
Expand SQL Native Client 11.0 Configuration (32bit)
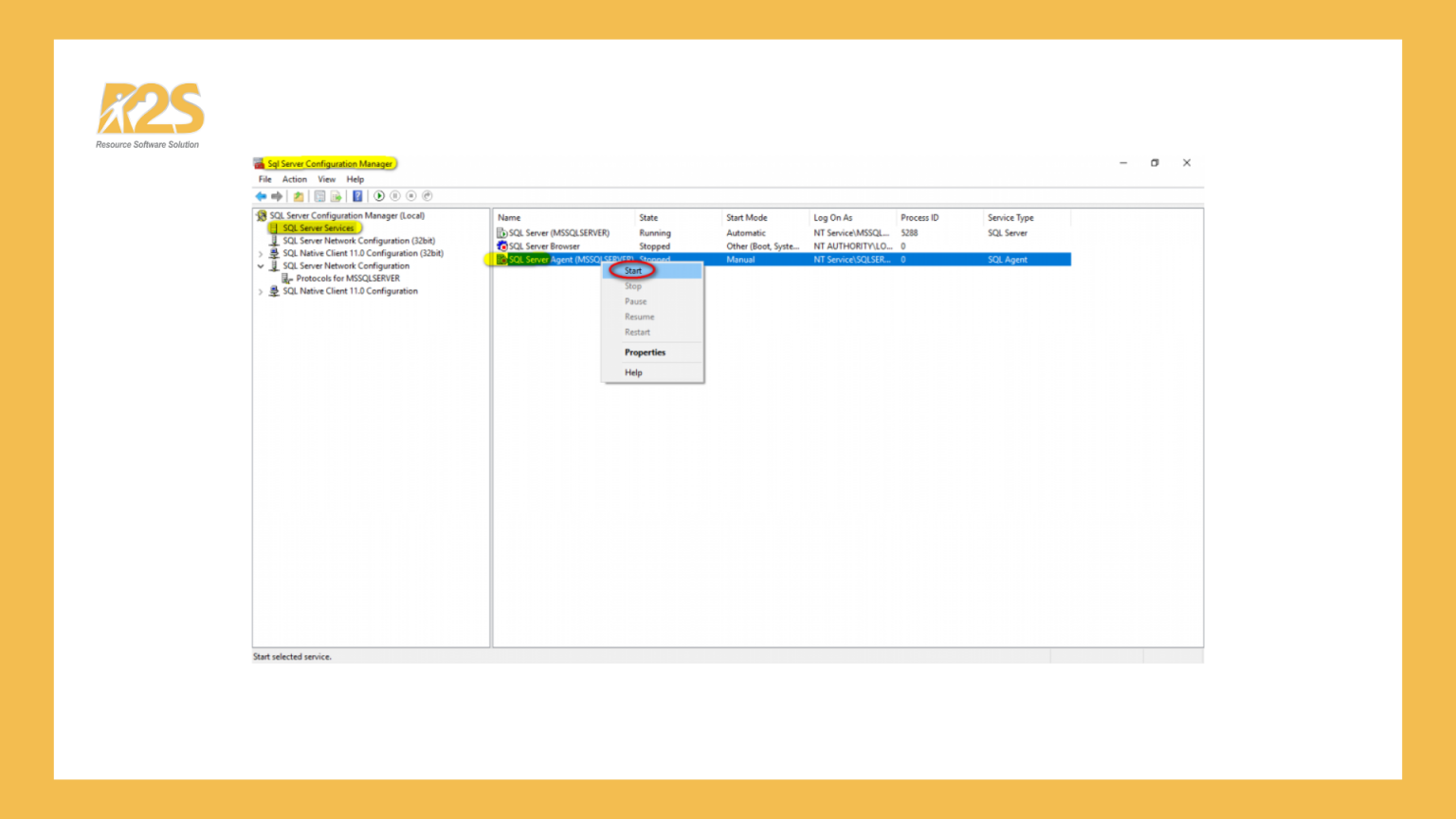(261, 253)
